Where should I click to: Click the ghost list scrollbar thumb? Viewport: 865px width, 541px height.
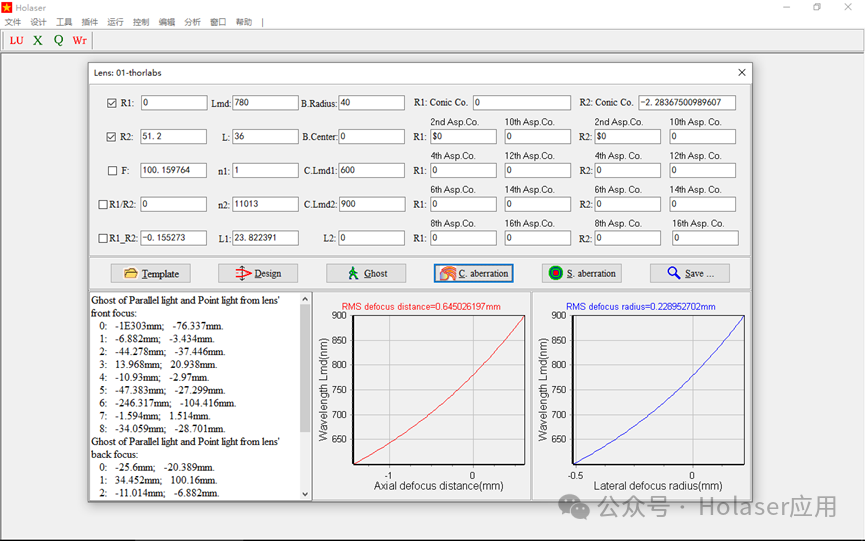coord(305,368)
